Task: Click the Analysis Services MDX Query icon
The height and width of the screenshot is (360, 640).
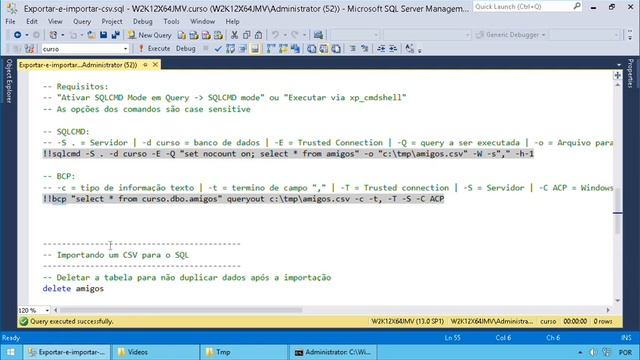Action: [x=194, y=36]
